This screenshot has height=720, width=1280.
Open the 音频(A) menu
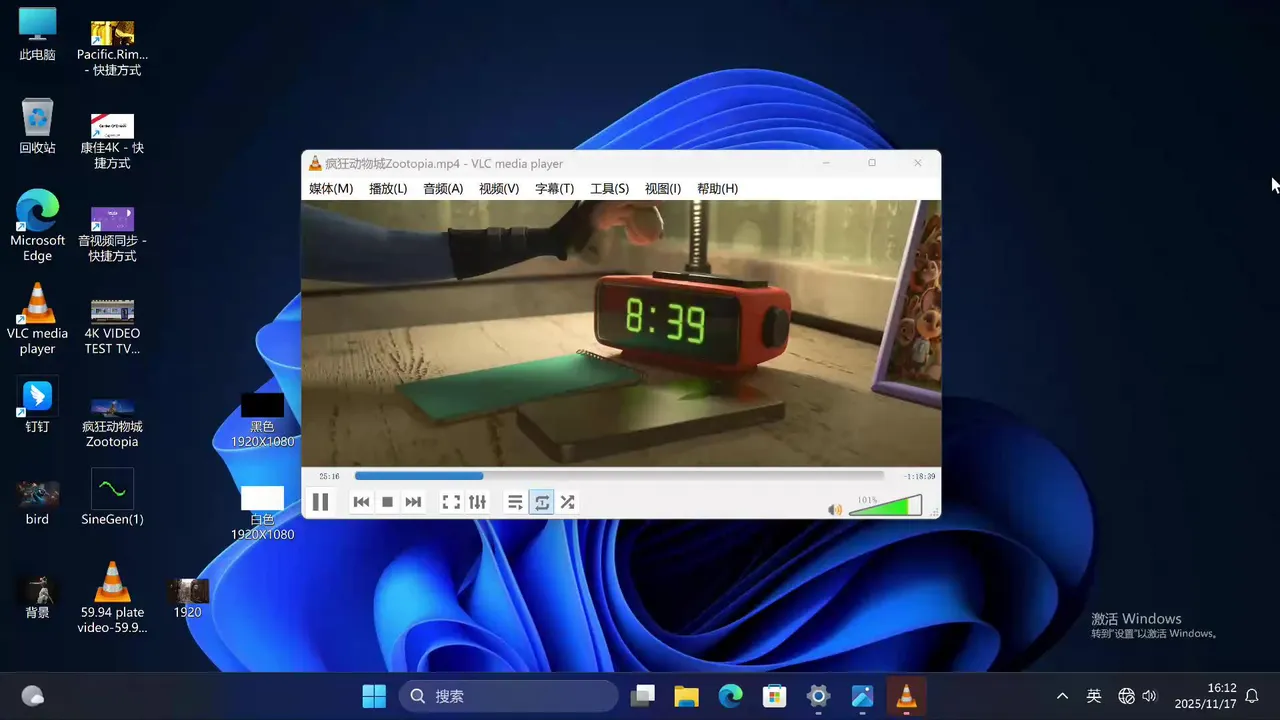[443, 188]
